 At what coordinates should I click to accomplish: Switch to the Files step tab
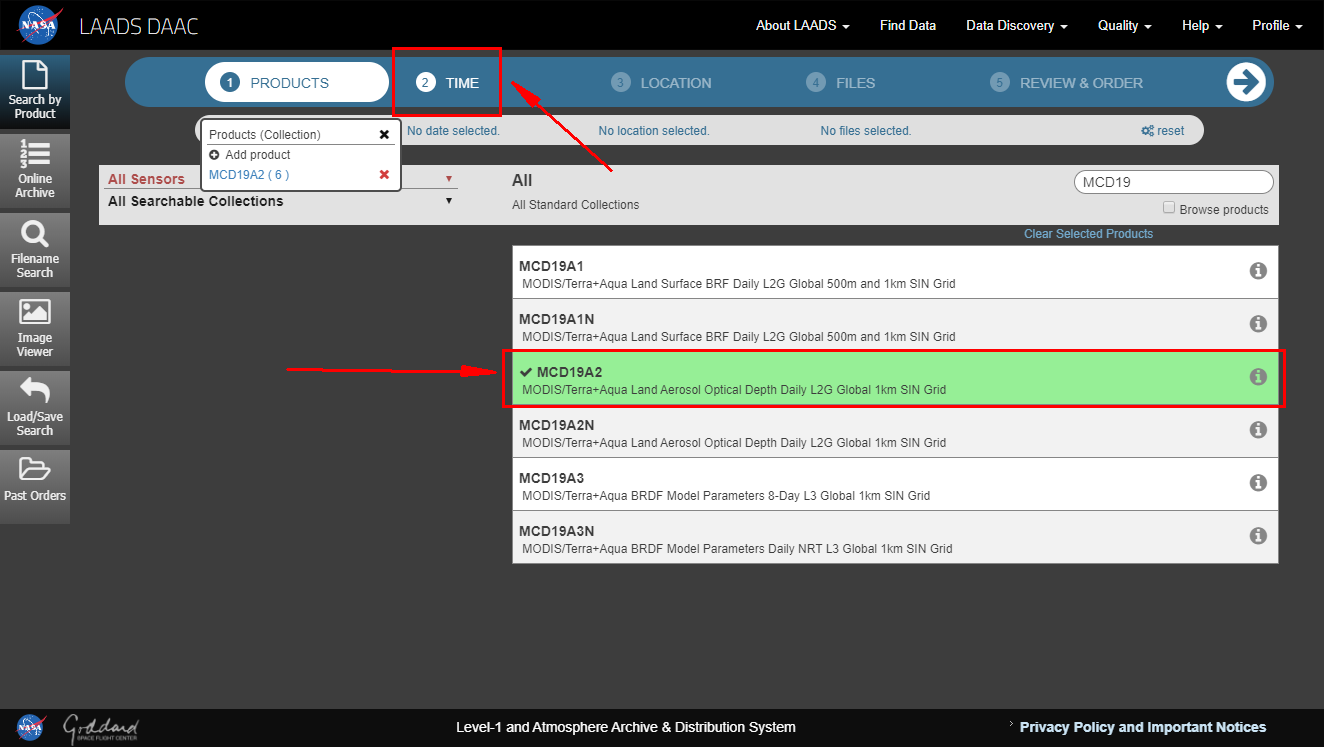coord(842,83)
